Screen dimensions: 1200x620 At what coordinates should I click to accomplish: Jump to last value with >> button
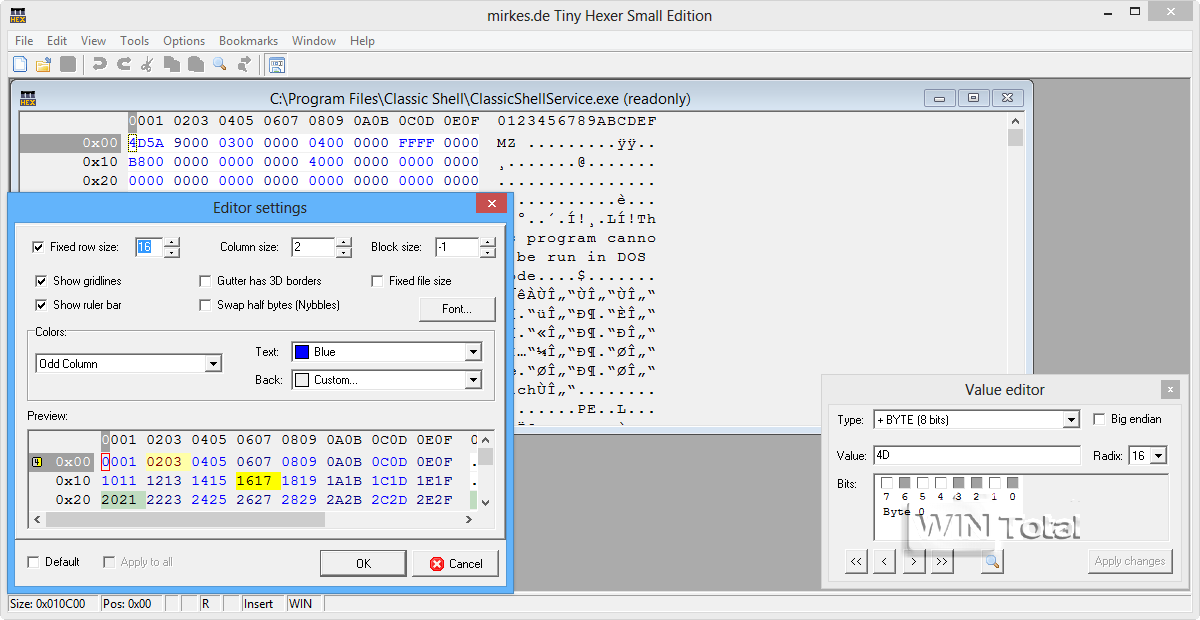(x=942, y=562)
